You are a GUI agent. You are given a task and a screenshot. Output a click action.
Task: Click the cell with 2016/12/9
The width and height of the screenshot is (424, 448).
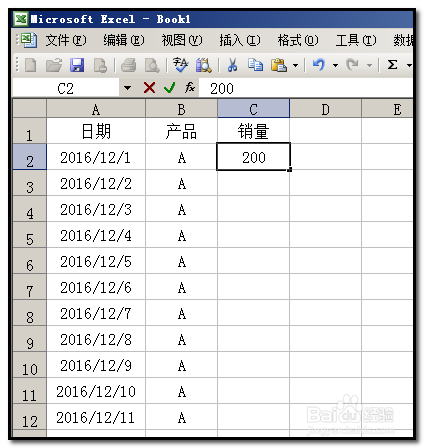tap(96, 365)
